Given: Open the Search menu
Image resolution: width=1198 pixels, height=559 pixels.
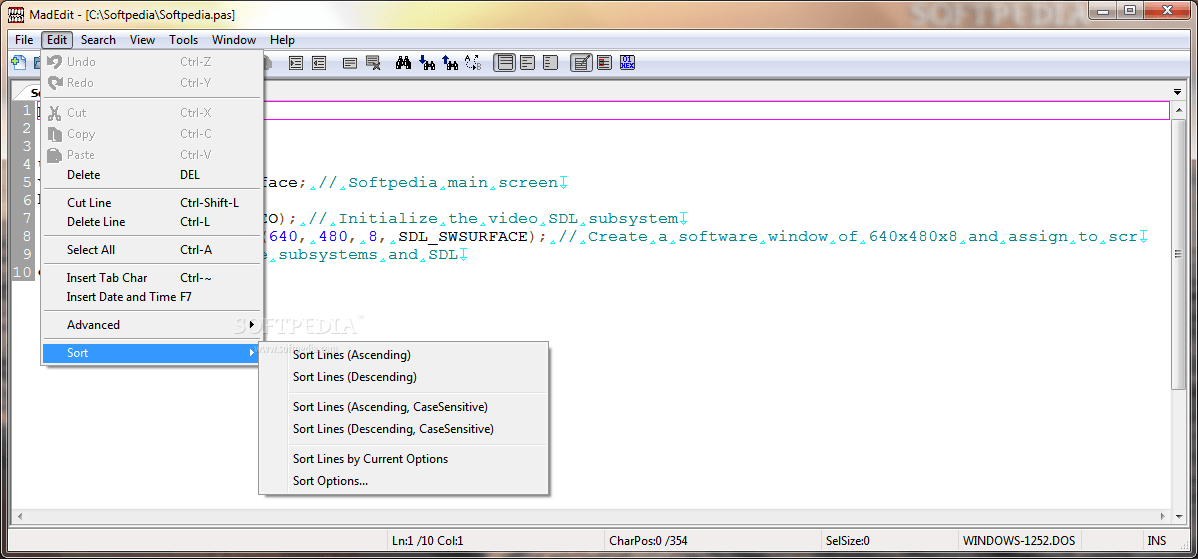Looking at the screenshot, I should (99, 40).
